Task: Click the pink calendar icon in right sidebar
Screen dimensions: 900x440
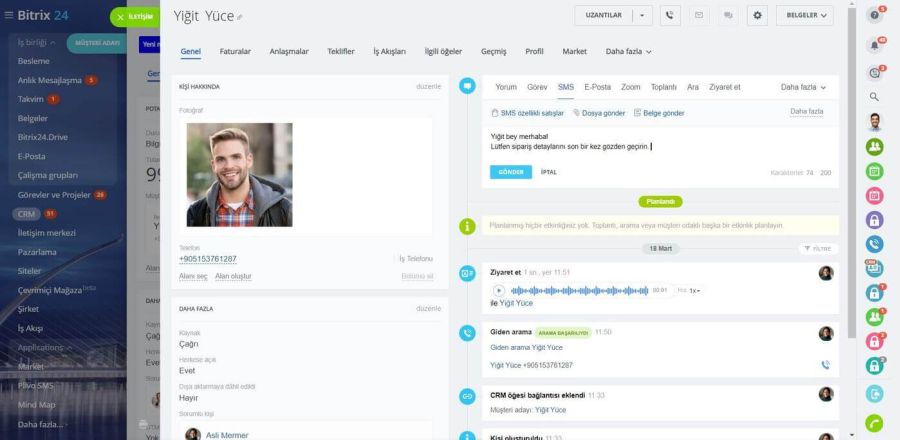Action: coord(874,196)
